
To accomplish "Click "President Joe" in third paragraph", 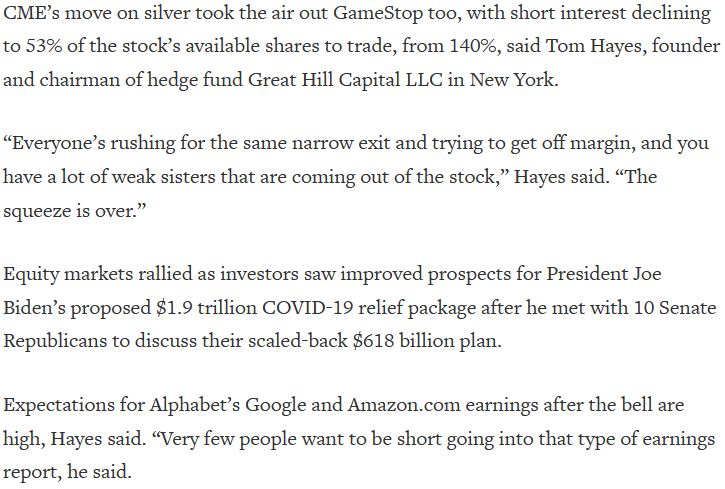I will 604,274.
